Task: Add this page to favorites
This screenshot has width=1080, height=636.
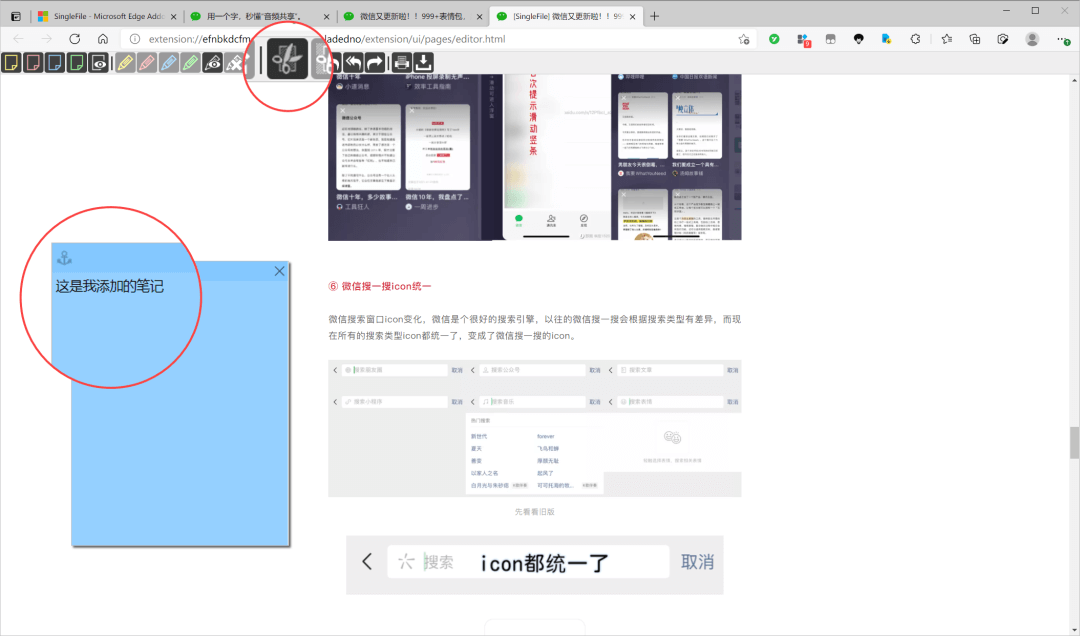Action: [744, 39]
